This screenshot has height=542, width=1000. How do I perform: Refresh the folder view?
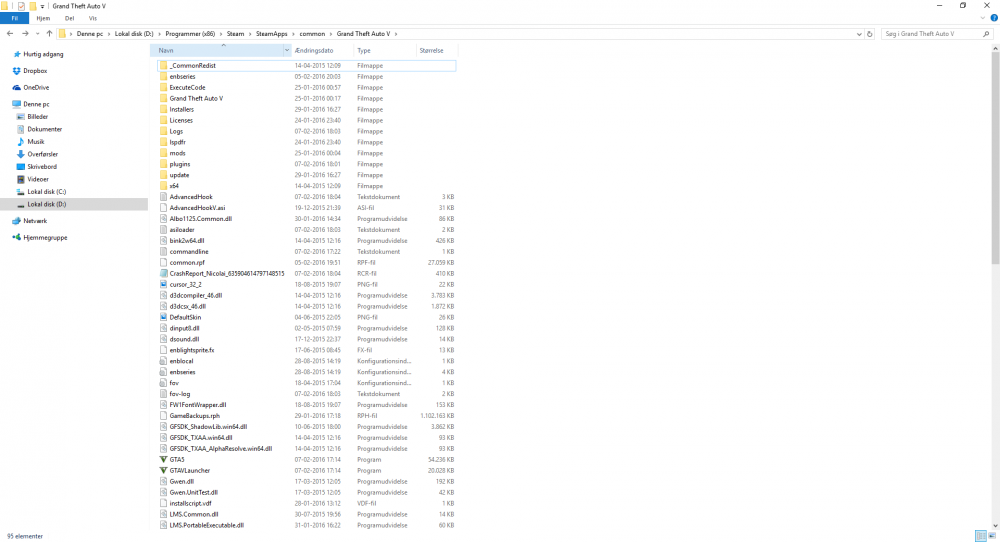(x=869, y=34)
